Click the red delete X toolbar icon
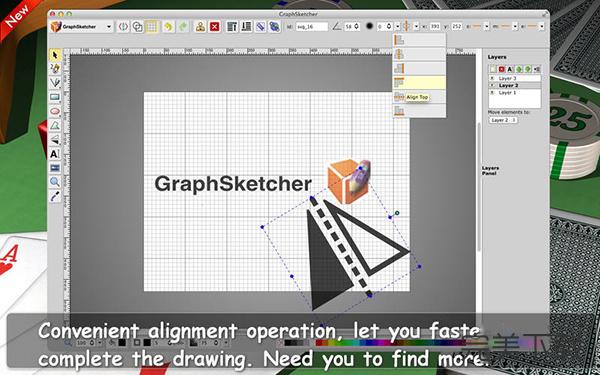This screenshot has width=600, height=375. (215, 26)
